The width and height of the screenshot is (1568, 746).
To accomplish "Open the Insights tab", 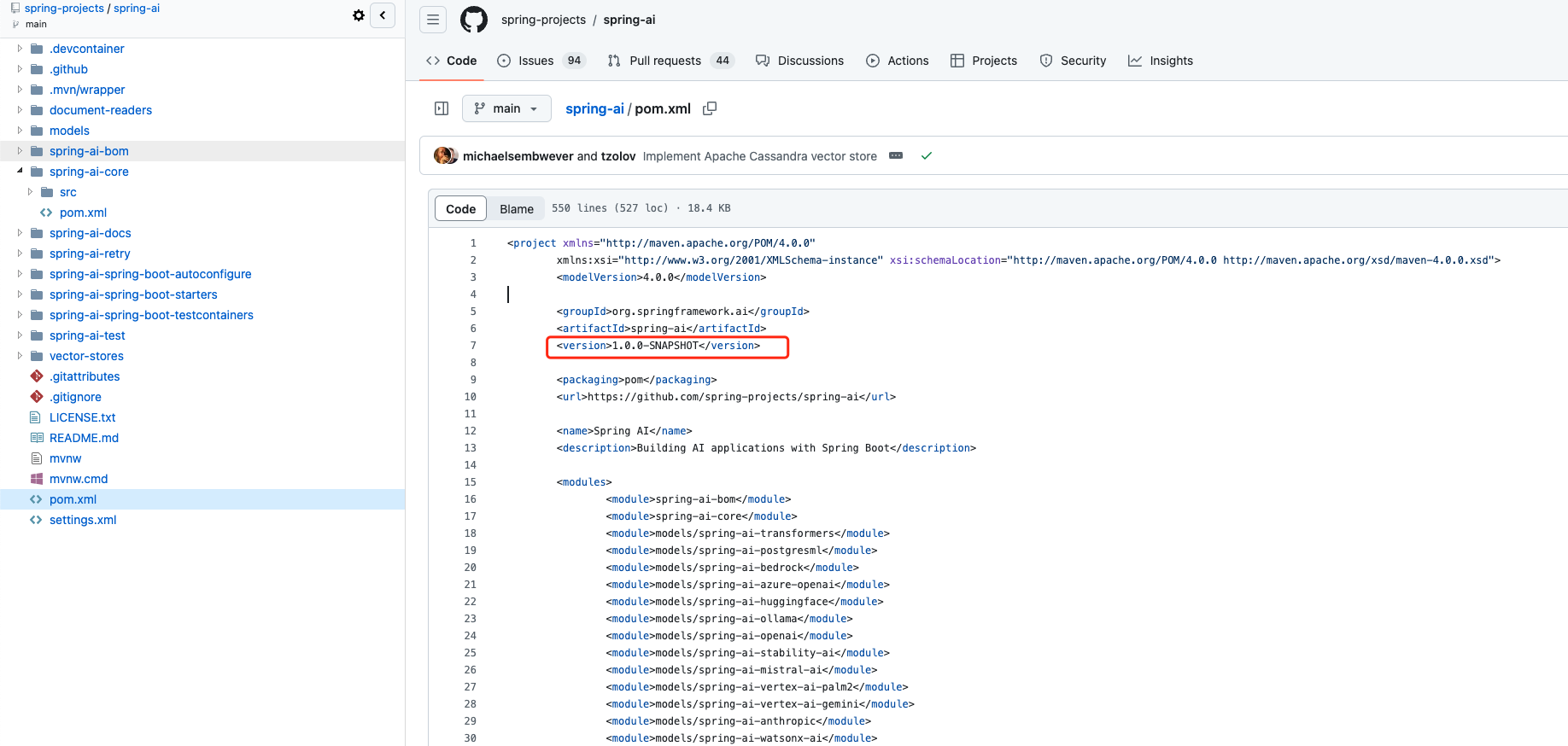I will click(1161, 61).
